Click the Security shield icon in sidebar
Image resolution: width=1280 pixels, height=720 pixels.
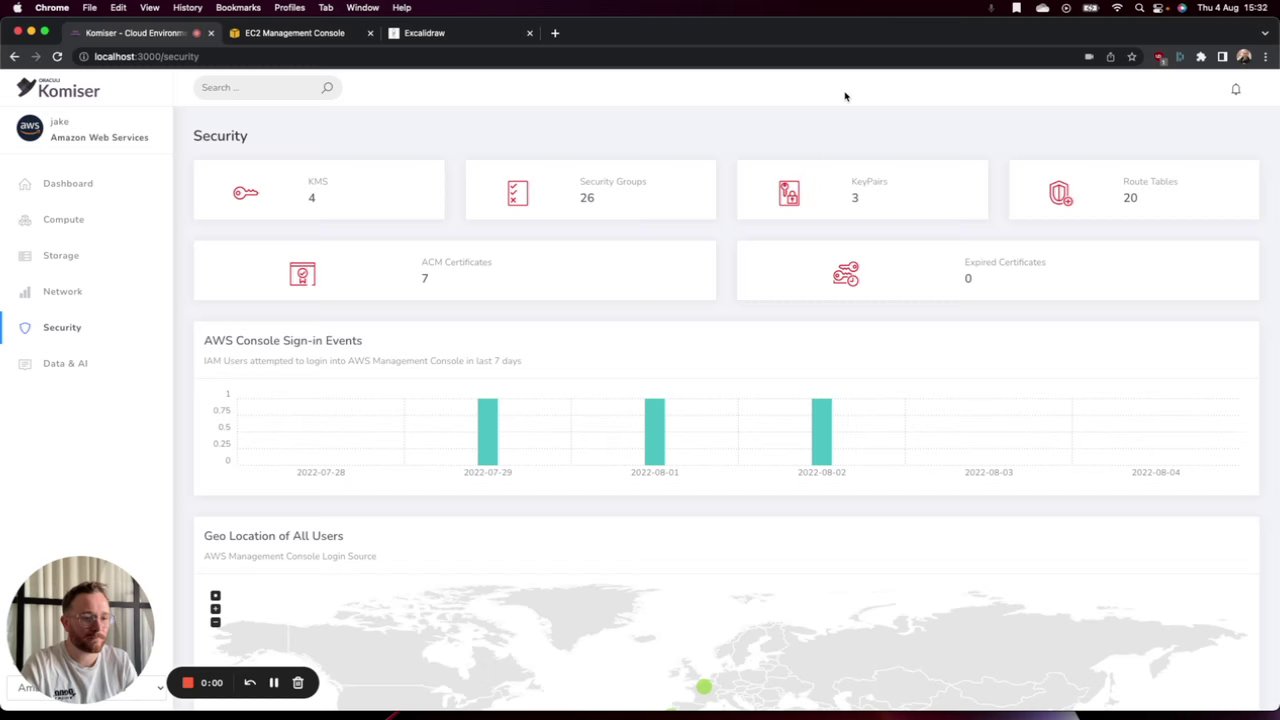coord(25,328)
